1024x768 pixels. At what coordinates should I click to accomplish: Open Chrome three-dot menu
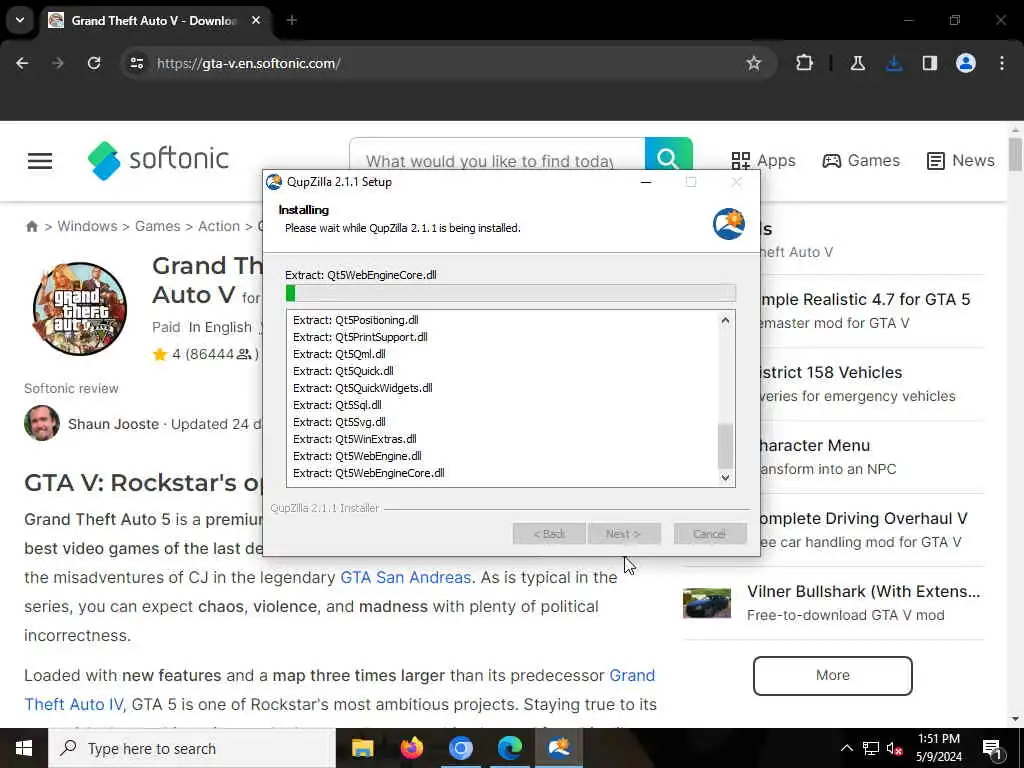[1002, 63]
